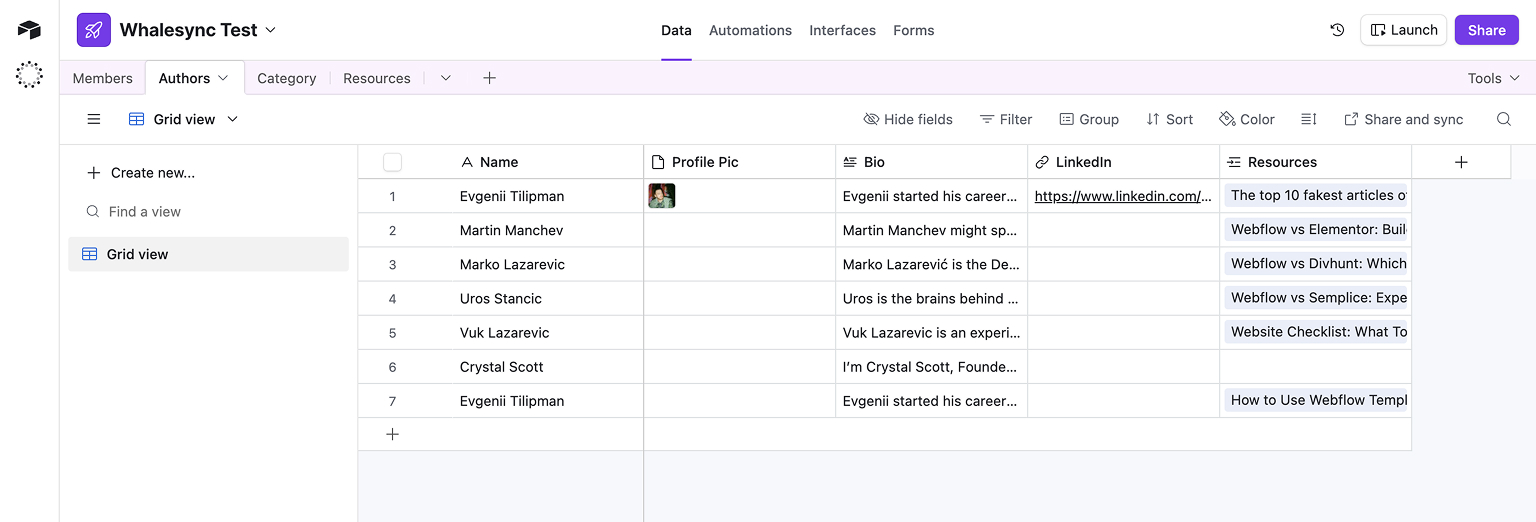Click the purple Share button
The width and height of the screenshot is (1536, 522).
click(1487, 30)
